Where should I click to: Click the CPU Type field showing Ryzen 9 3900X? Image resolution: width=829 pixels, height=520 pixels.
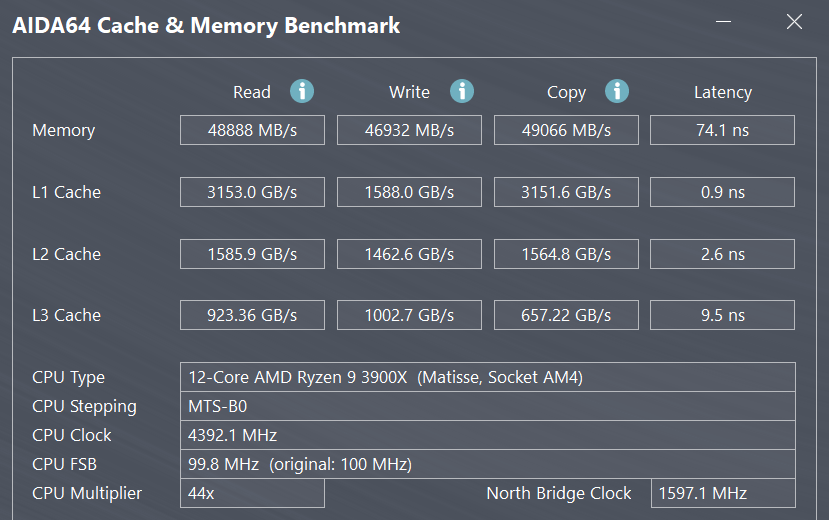pos(487,377)
